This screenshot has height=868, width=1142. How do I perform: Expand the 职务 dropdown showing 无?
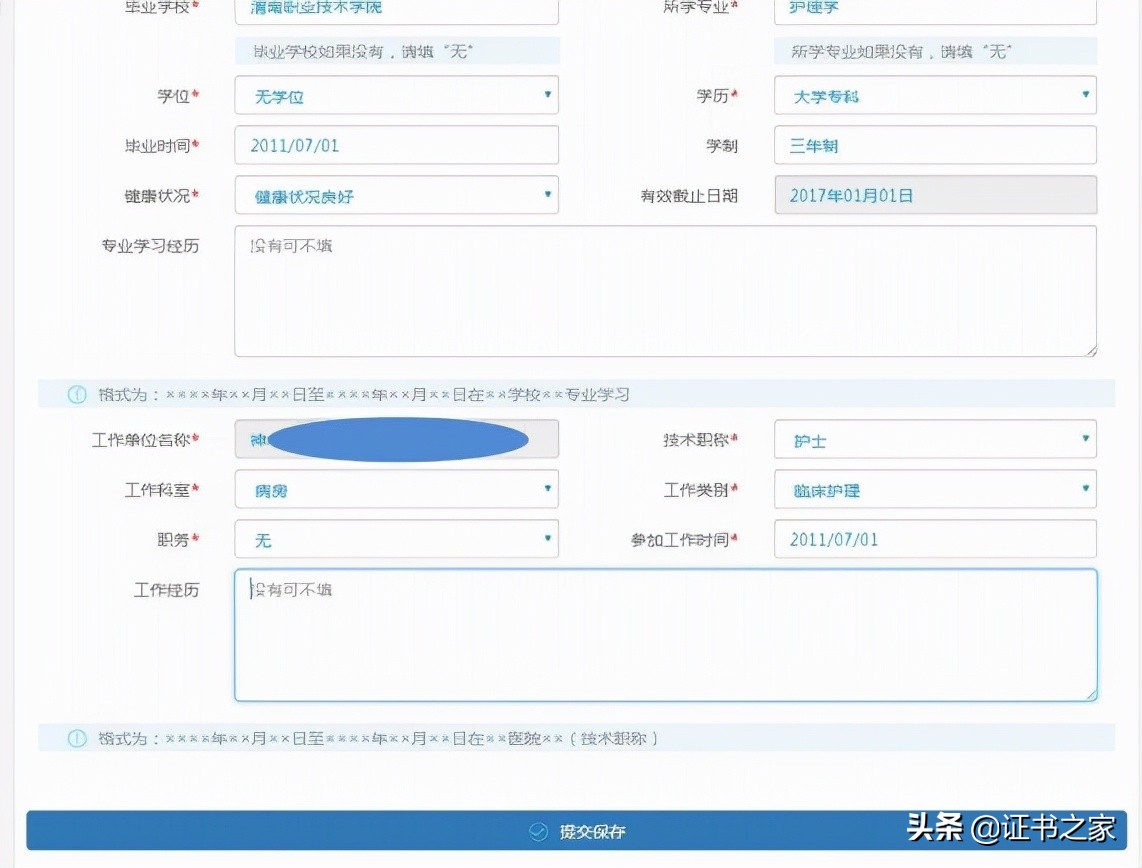pyautogui.click(x=396, y=539)
